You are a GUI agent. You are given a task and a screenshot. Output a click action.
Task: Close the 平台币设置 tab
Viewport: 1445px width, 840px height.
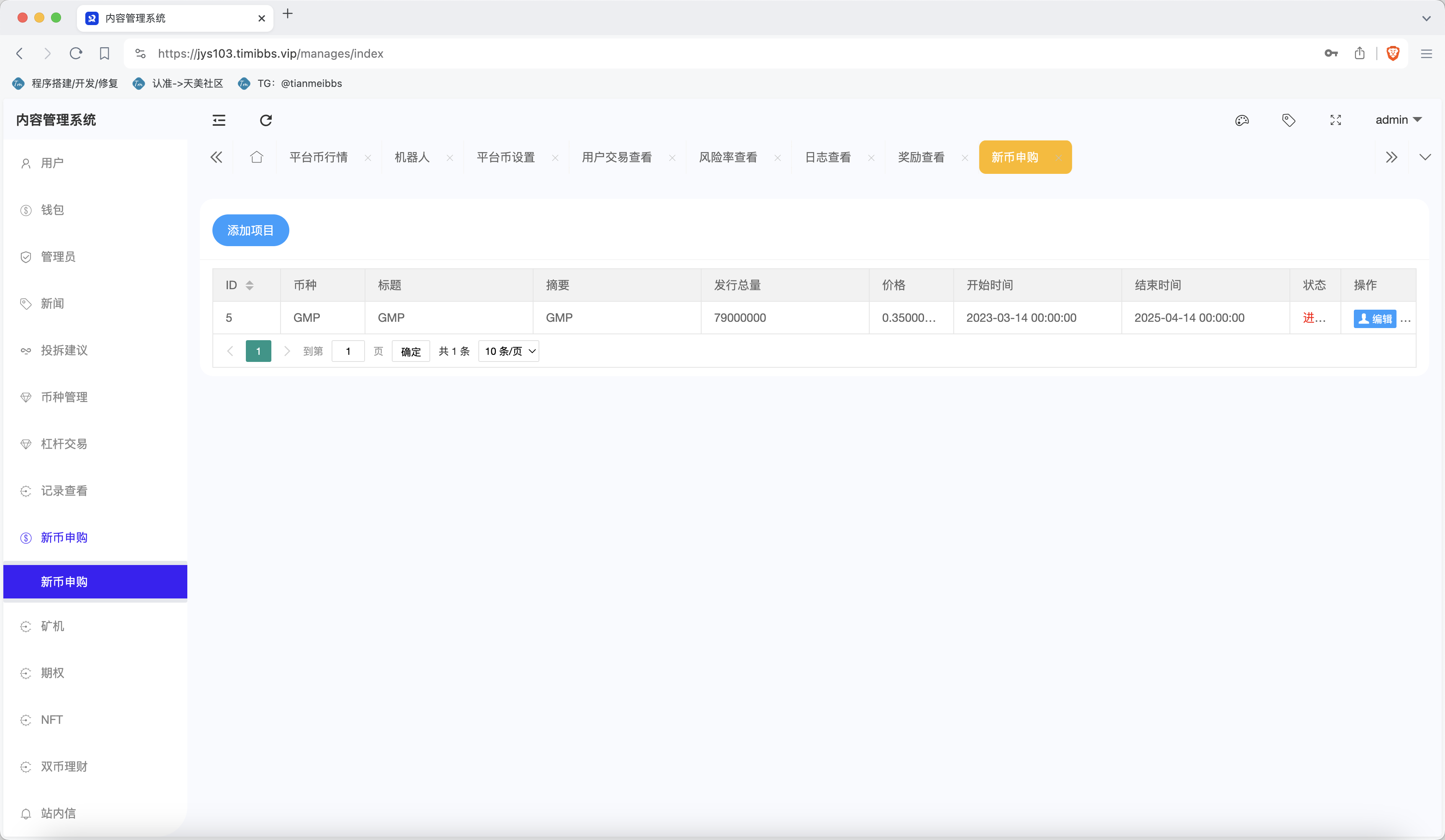pyautogui.click(x=555, y=158)
